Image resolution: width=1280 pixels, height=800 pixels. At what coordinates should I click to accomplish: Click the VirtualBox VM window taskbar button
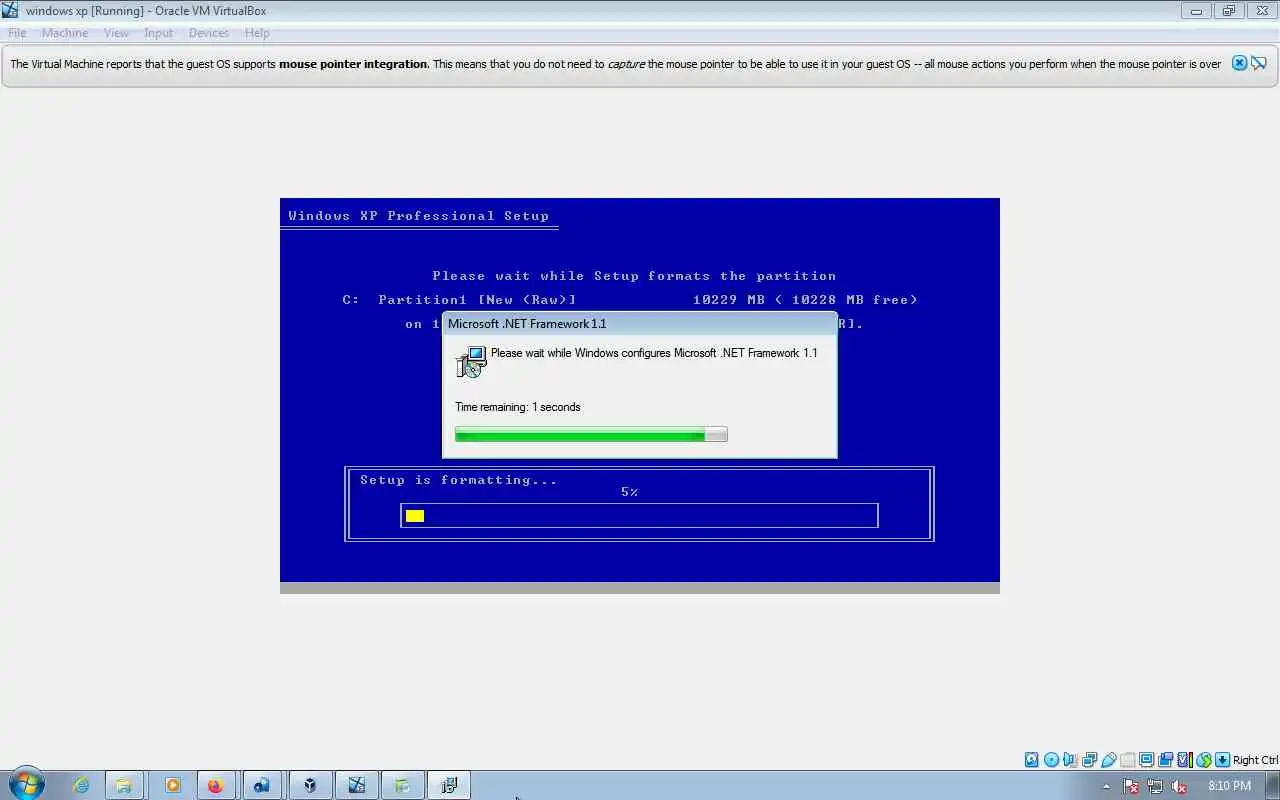pos(356,786)
